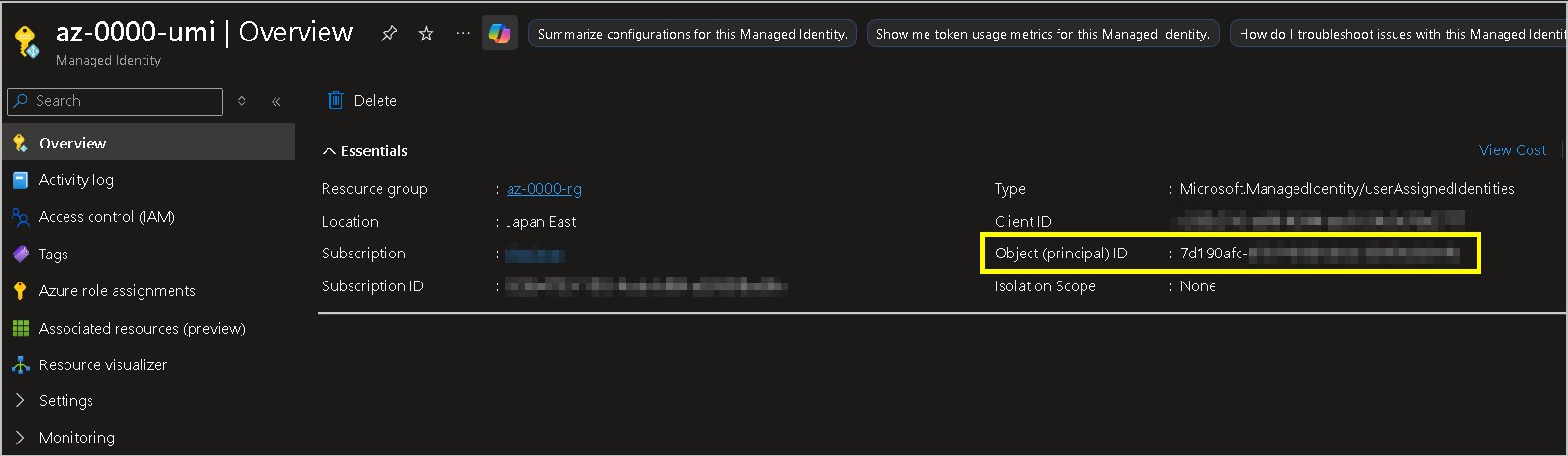Click the View Cost link
This screenshot has height=456, width=1568.
(x=1512, y=150)
